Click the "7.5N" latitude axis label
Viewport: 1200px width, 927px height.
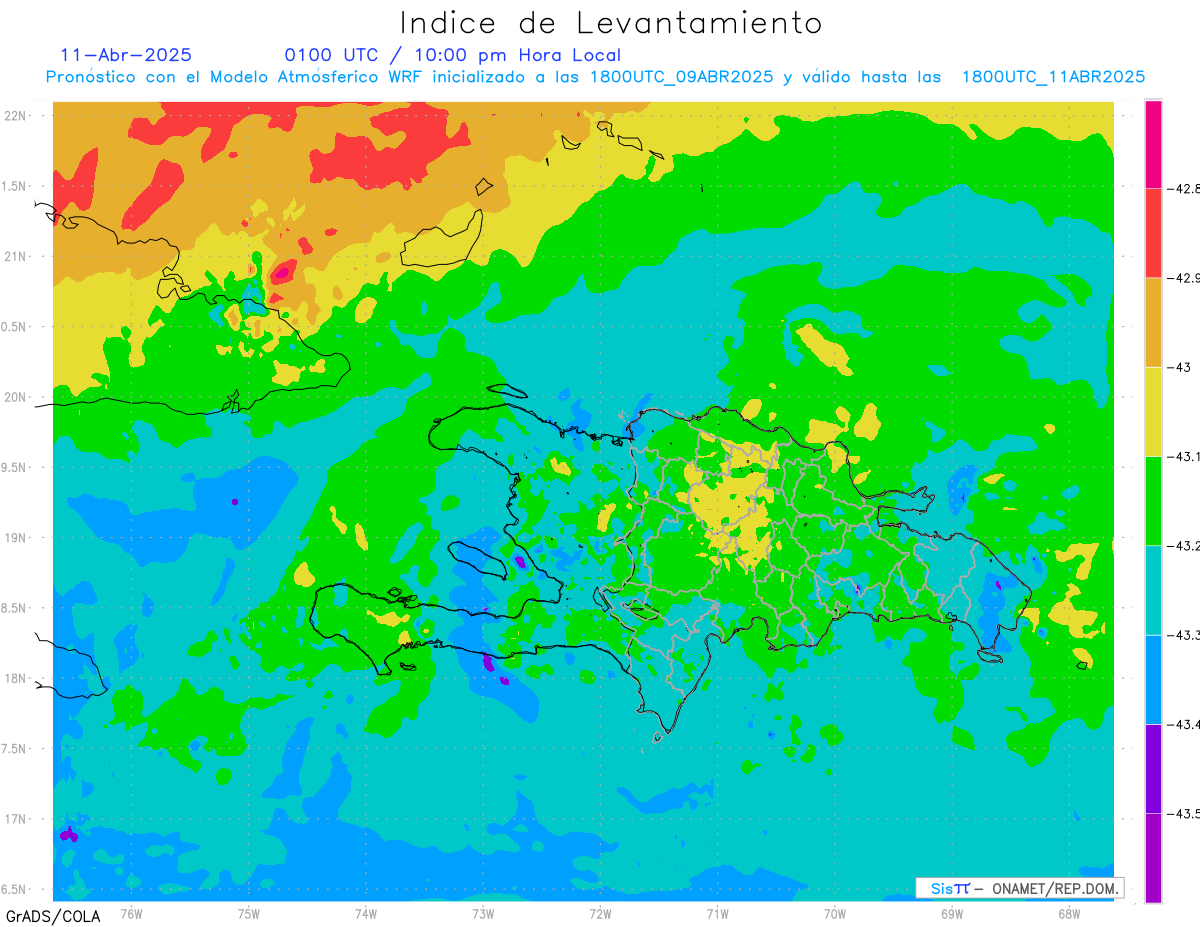14,749
